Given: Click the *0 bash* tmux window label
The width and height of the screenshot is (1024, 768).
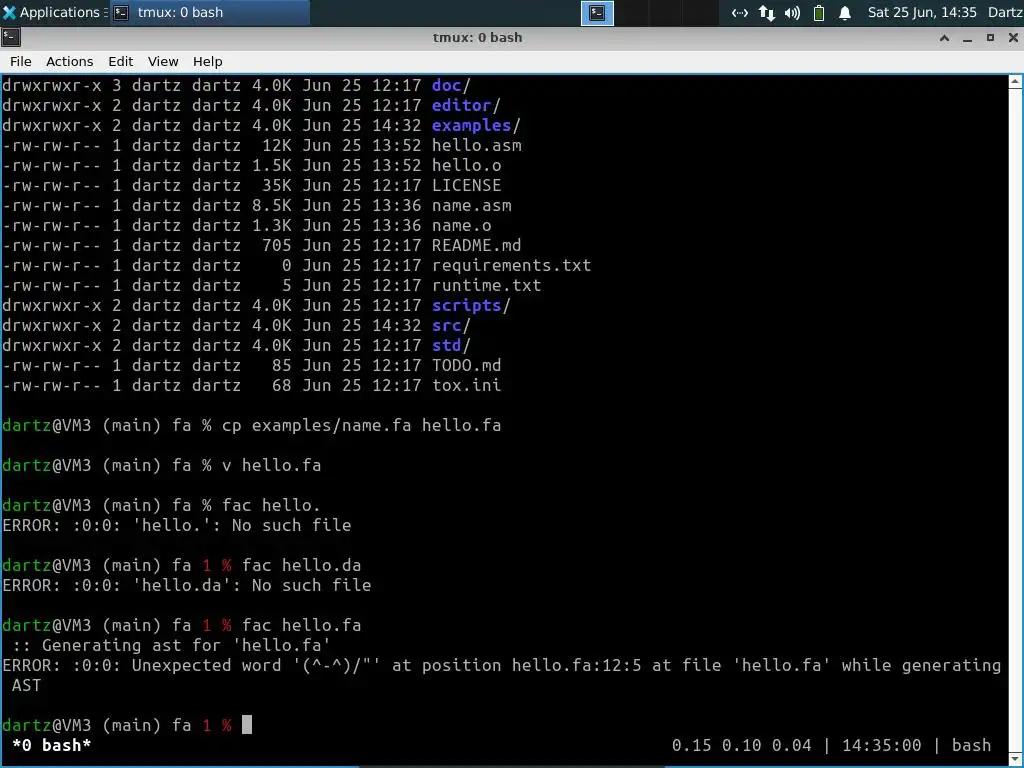Looking at the screenshot, I should click(52, 745).
